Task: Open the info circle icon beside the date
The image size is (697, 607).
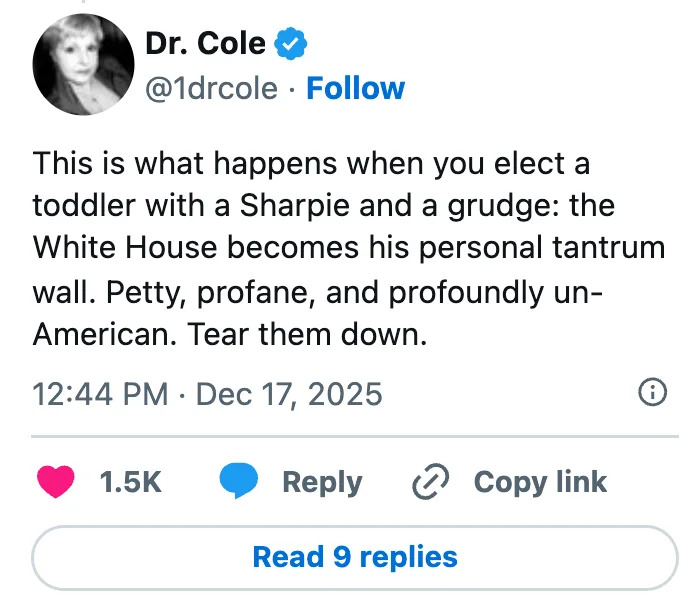Action: pyautogui.click(x=652, y=393)
